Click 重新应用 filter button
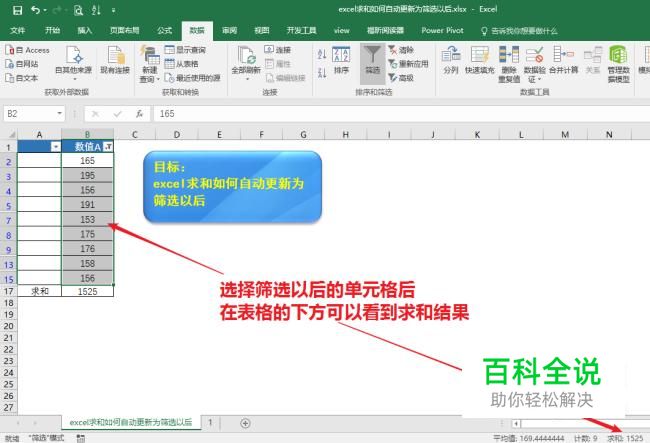Viewport: 650px width, 443px height. (408, 64)
